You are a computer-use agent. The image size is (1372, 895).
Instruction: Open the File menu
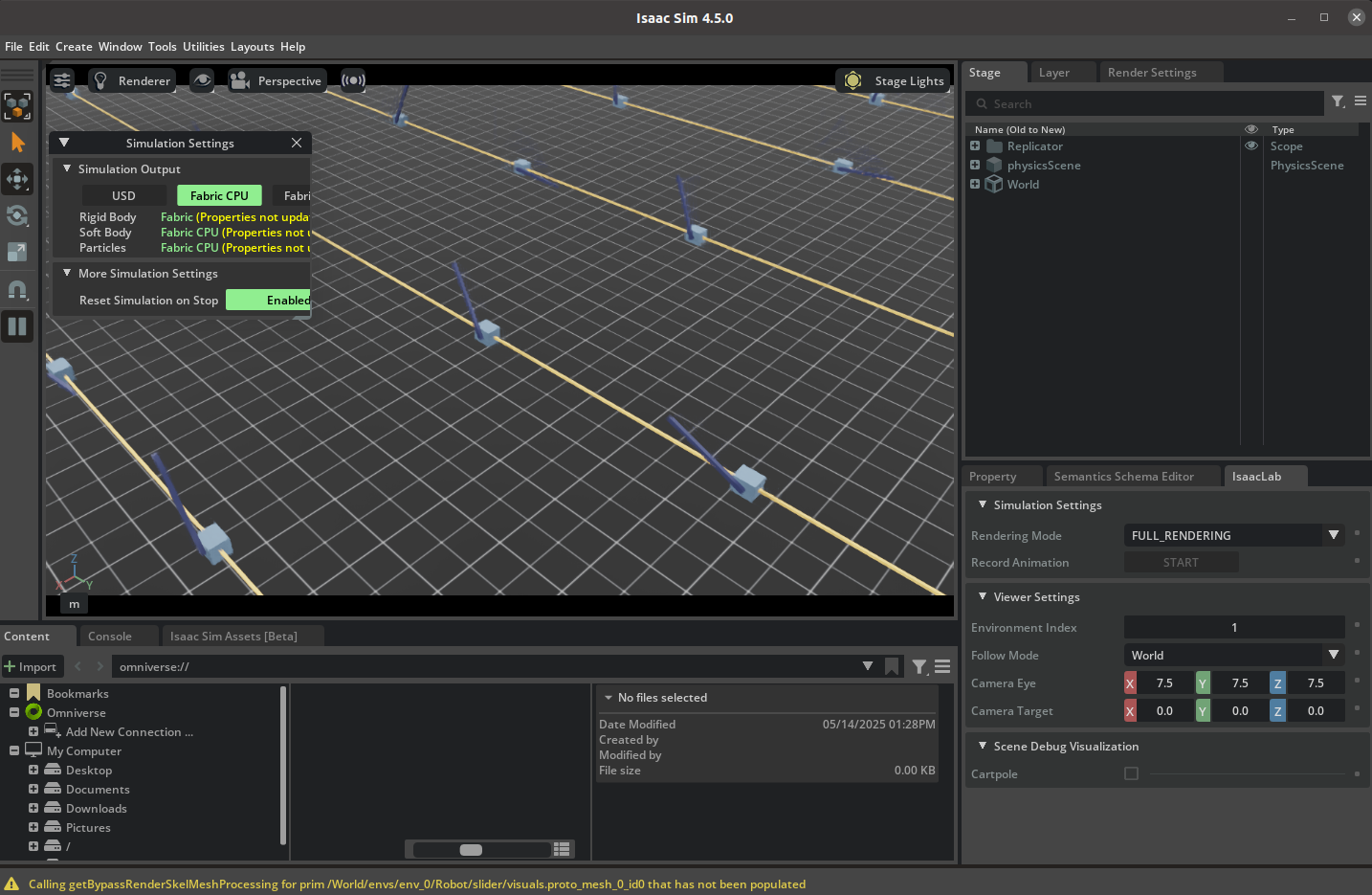pos(13,47)
